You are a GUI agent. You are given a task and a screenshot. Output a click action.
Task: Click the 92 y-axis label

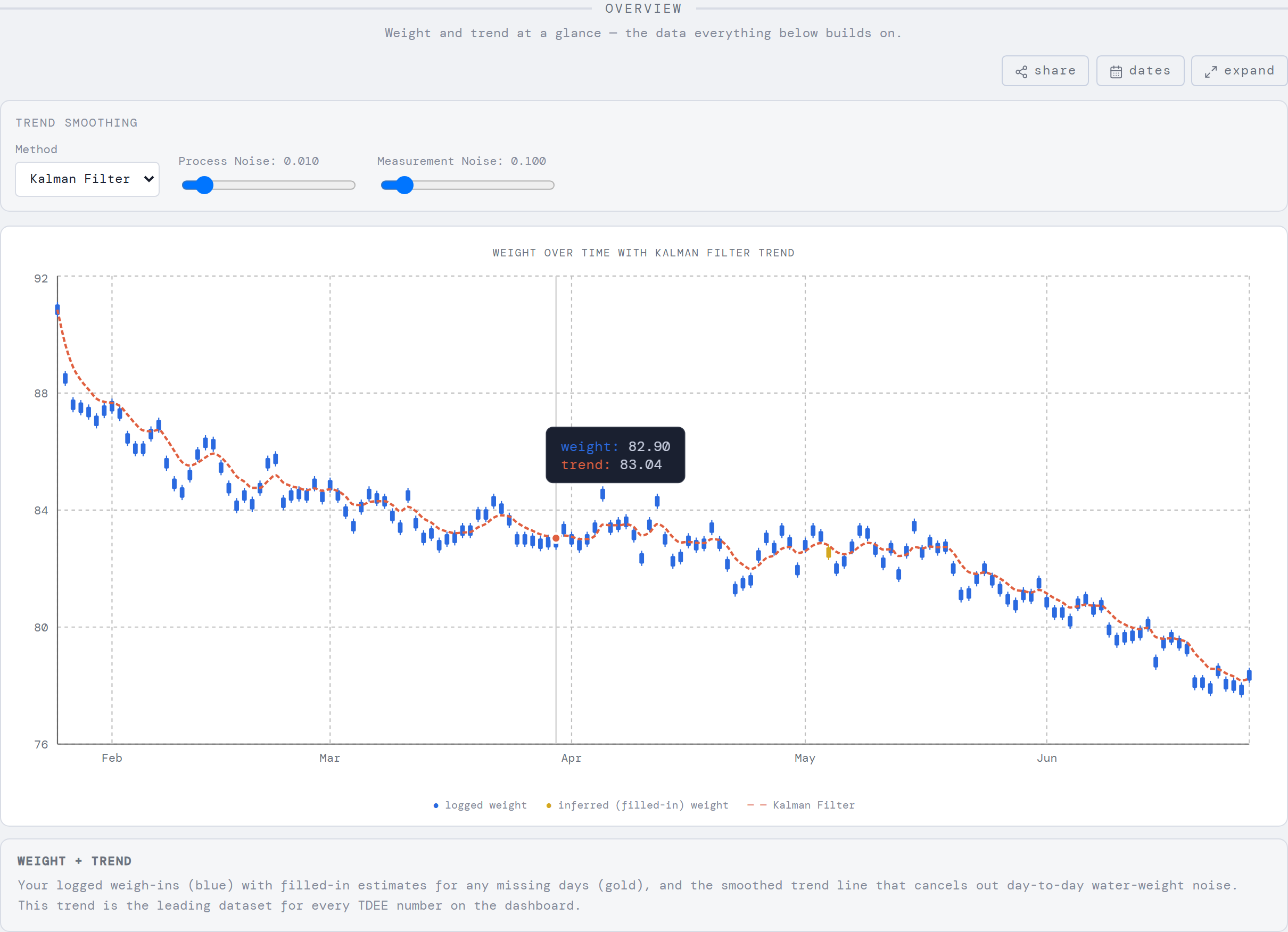tap(41, 278)
